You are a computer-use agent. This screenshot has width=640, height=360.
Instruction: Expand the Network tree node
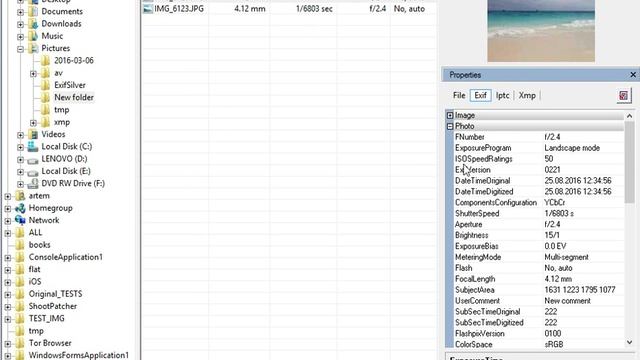[x=7, y=221]
